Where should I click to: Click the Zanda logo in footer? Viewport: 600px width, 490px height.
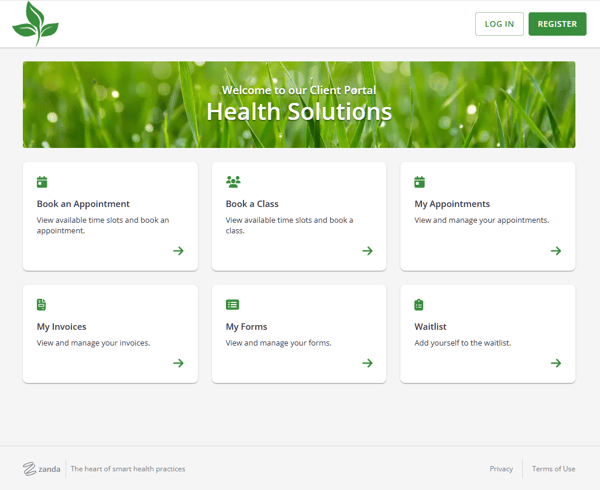click(42, 468)
